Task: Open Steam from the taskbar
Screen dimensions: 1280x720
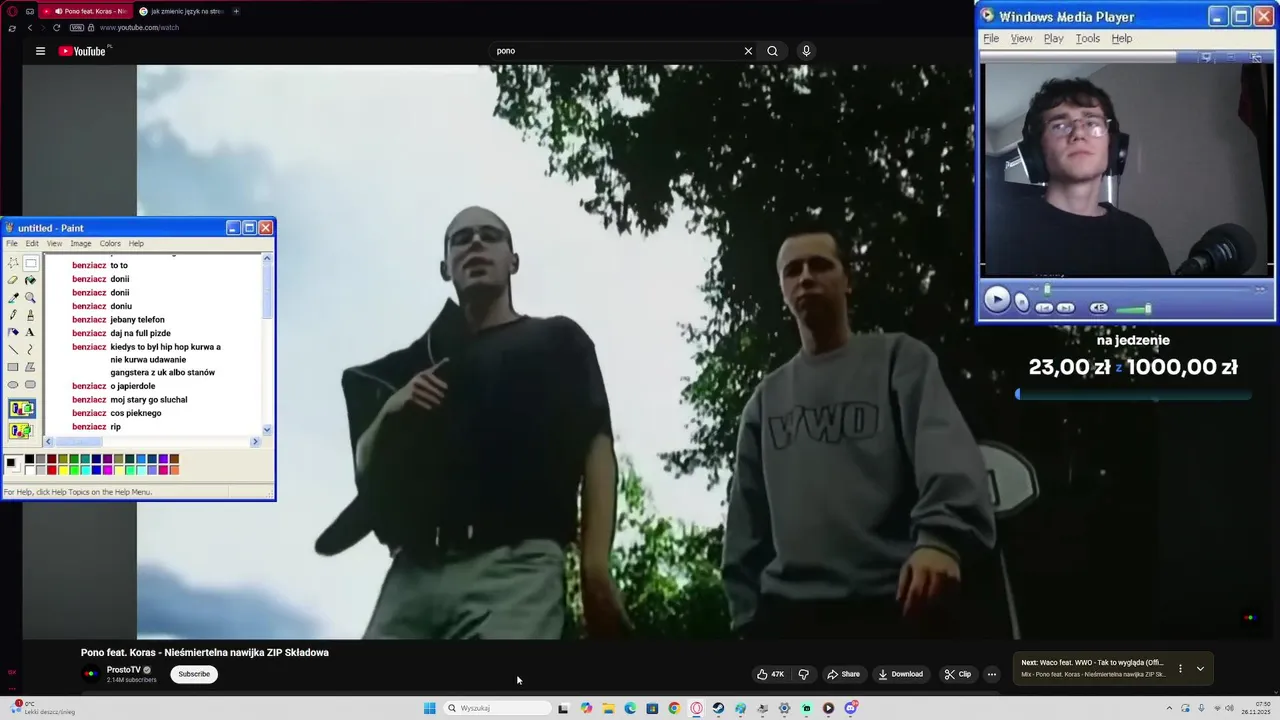Action: (718, 708)
